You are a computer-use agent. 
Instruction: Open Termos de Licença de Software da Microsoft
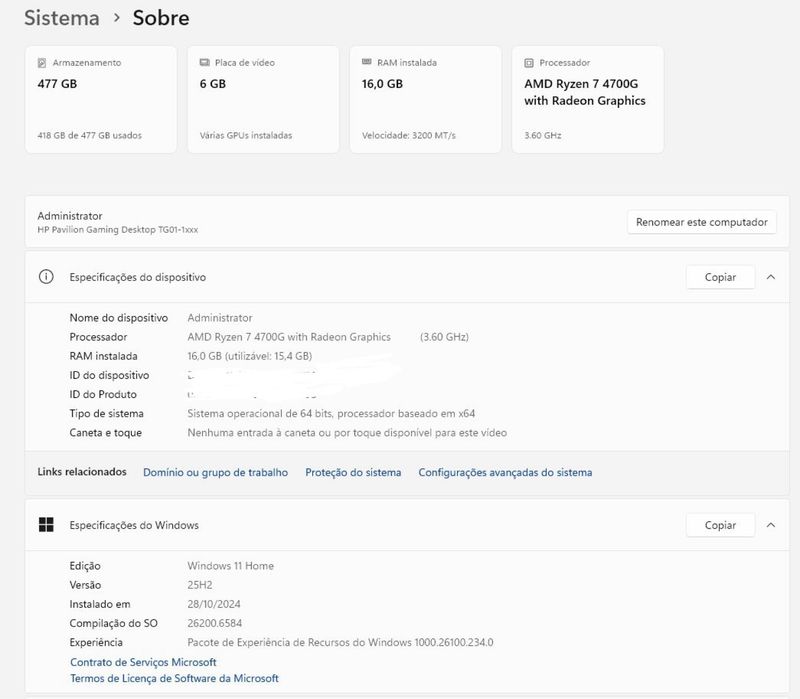tap(174, 679)
